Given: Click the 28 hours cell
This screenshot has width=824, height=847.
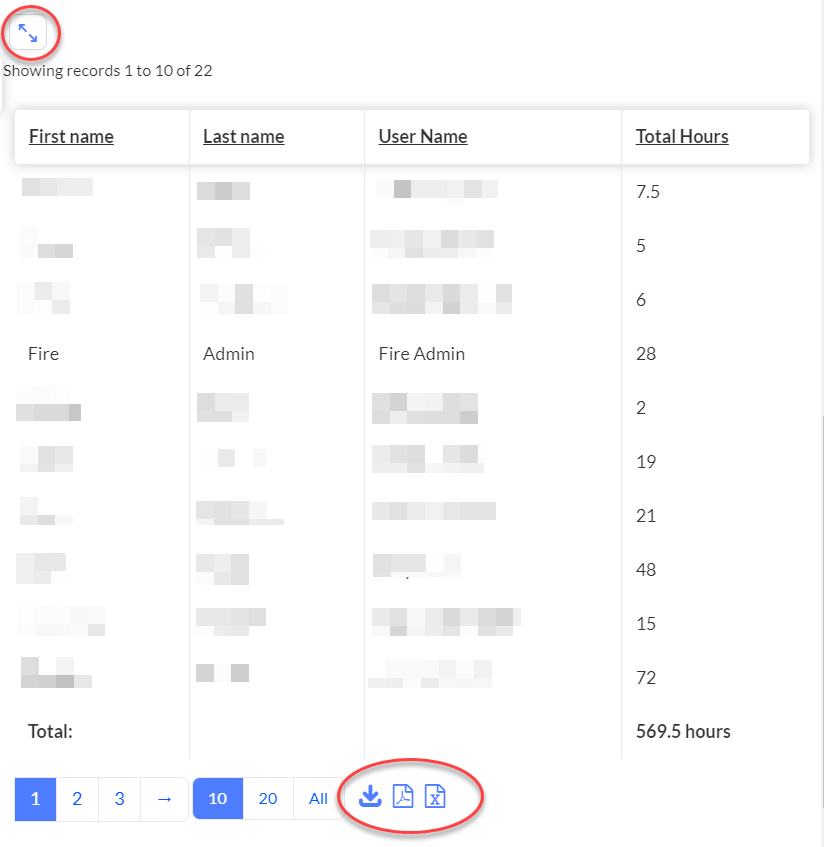Looking at the screenshot, I should coord(646,354).
